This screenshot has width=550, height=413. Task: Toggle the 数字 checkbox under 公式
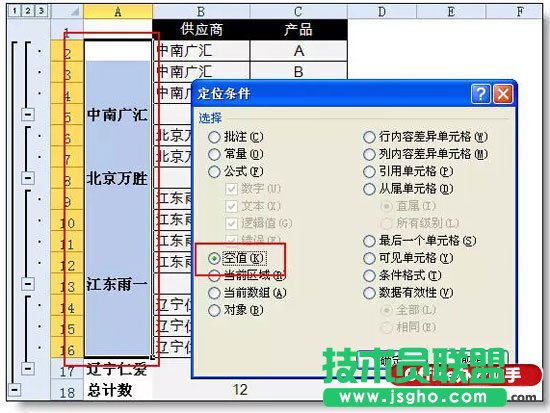click(x=232, y=189)
